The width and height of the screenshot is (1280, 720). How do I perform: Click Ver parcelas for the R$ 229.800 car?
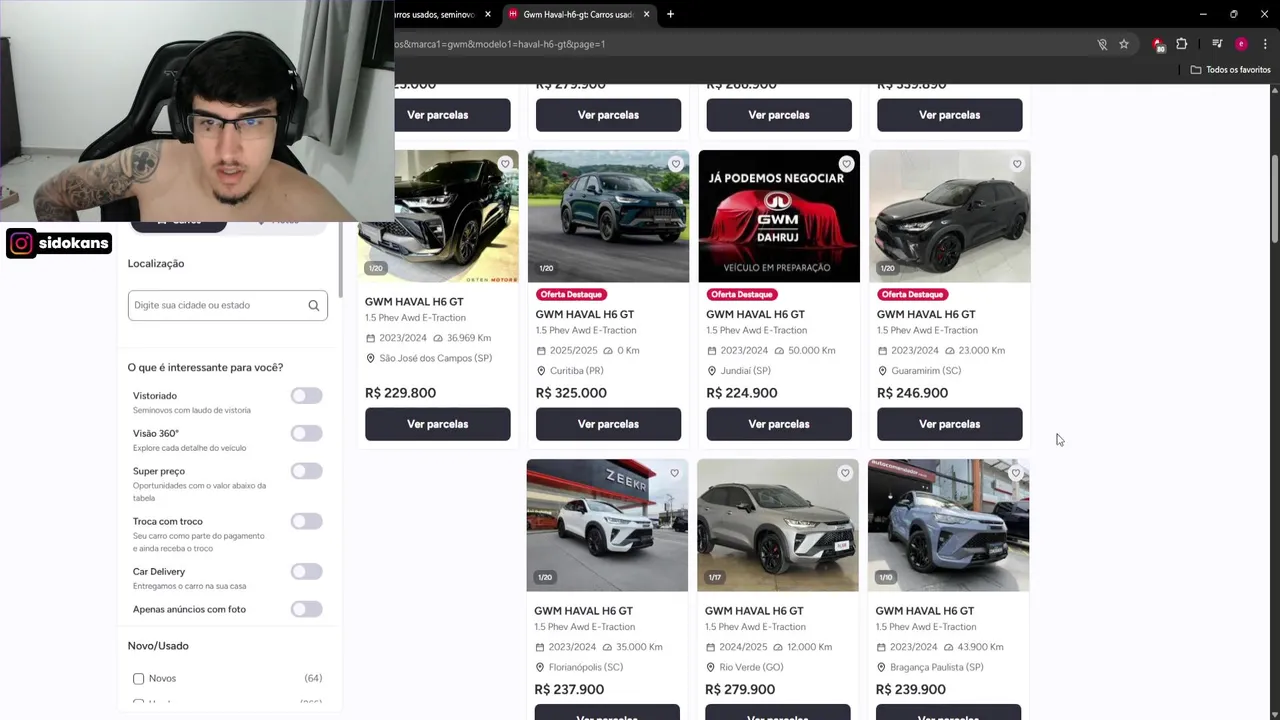pyautogui.click(x=438, y=424)
